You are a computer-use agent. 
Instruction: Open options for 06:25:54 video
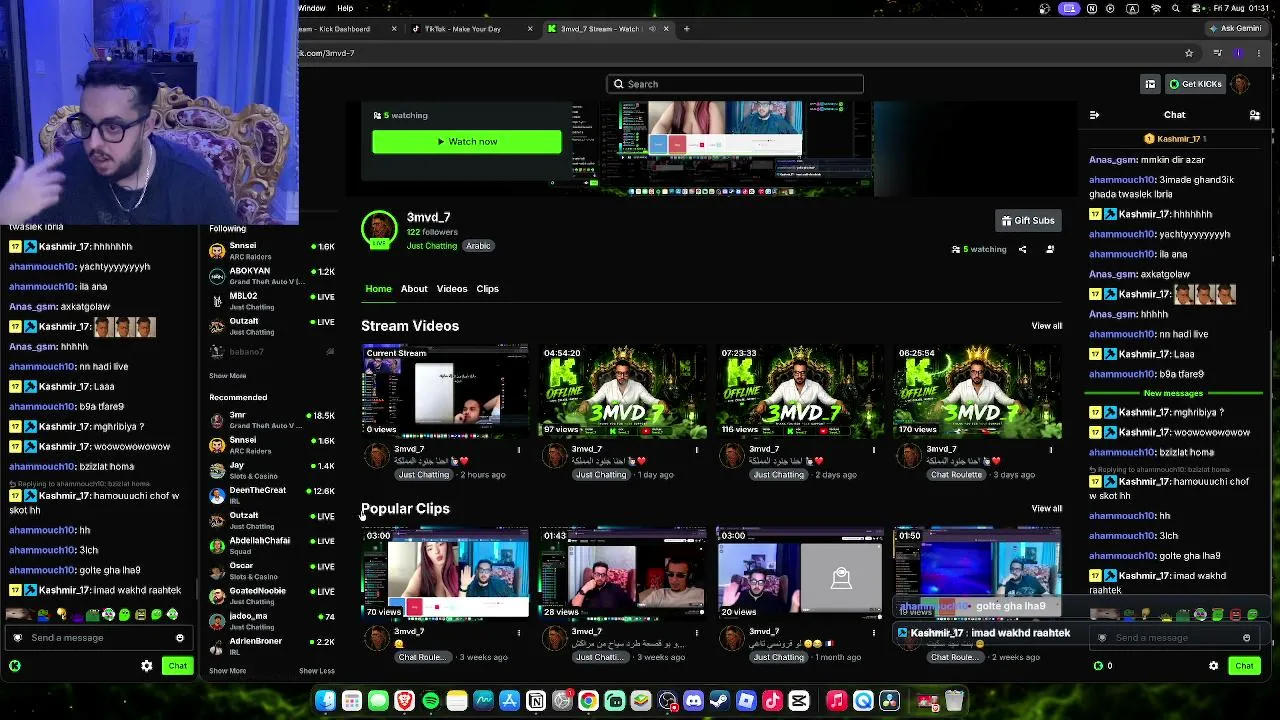(1051, 450)
